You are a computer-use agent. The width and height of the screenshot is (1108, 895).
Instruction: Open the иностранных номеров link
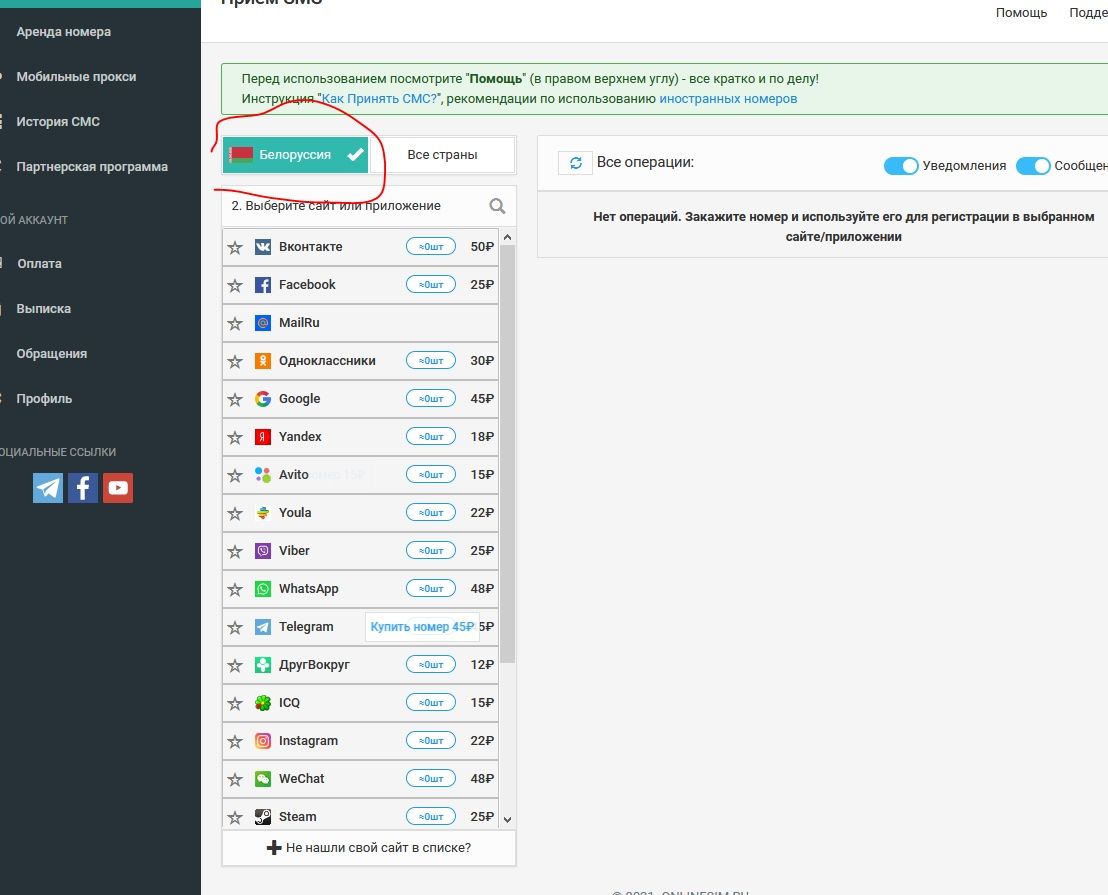tap(728, 99)
